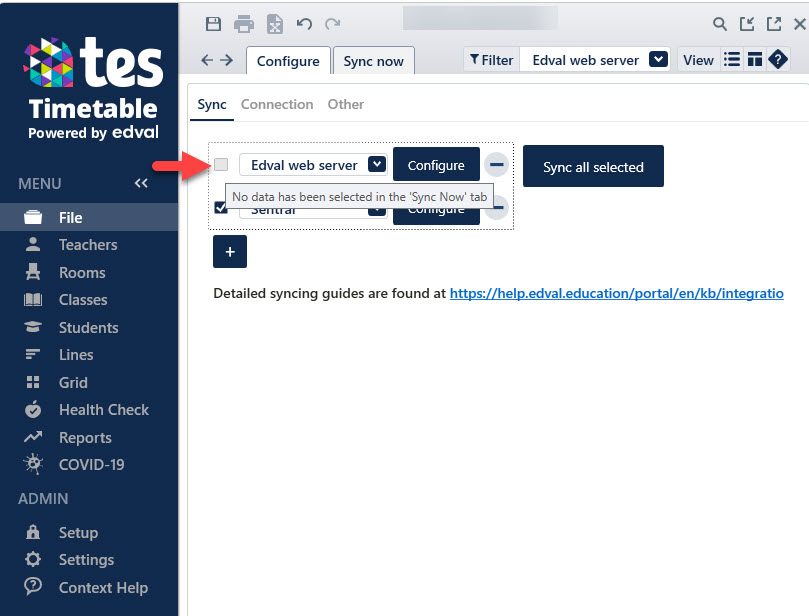
Task: Open the File menu item
Action: [89, 217]
